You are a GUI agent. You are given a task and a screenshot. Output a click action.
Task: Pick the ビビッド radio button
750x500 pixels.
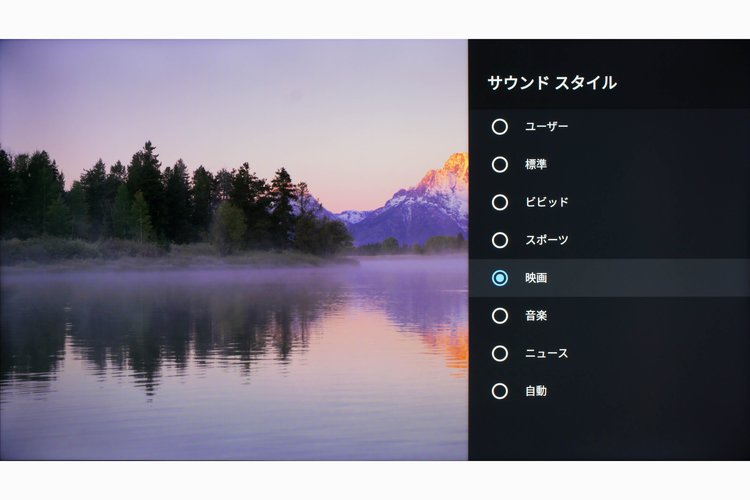coord(500,202)
